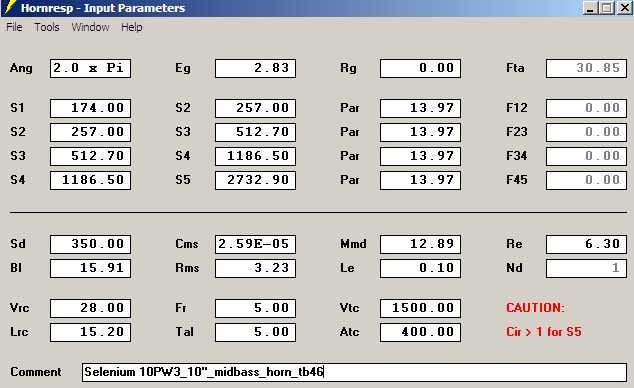This screenshot has width=634, height=388.
Task: Open the Help menu
Action: click(x=132, y=27)
